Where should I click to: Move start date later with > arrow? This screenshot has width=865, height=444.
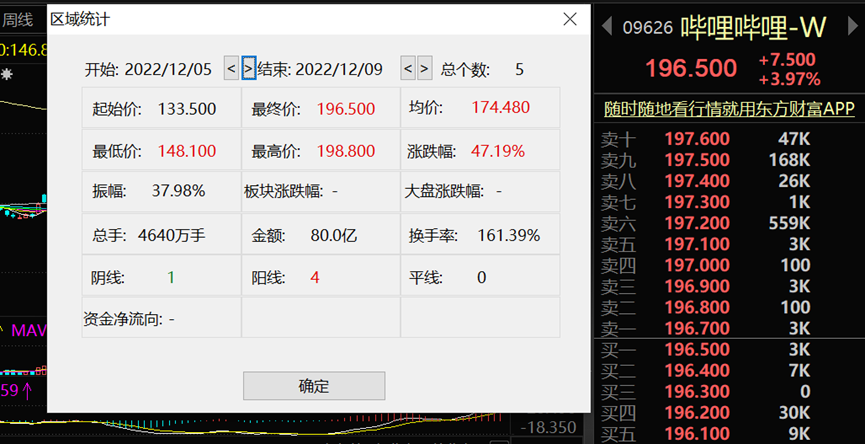pyautogui.click(x=249, y=68)
